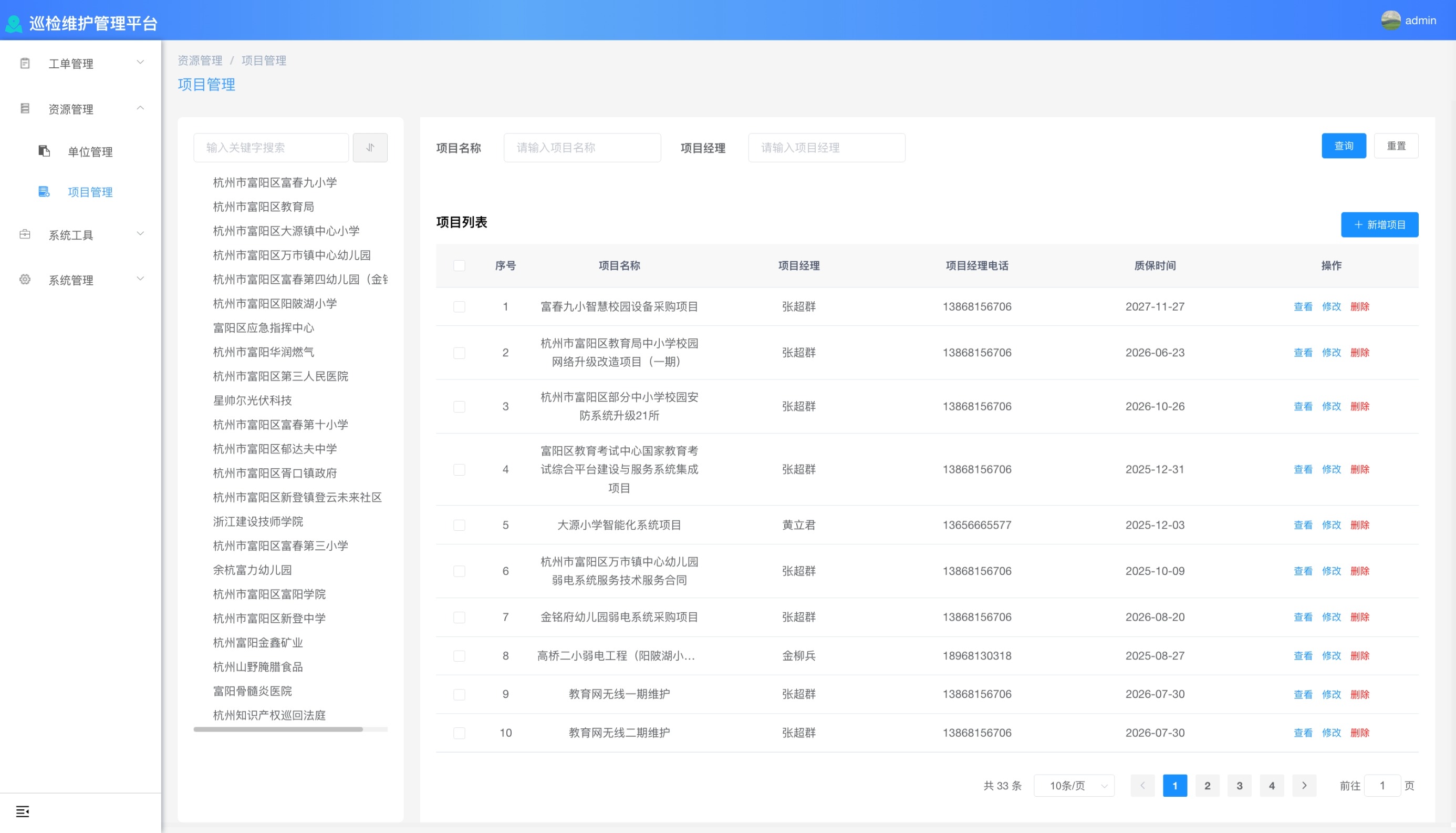Click the 系统工具 toolbox icon
The image size is (1456, 833).
(x=24, y=234)
